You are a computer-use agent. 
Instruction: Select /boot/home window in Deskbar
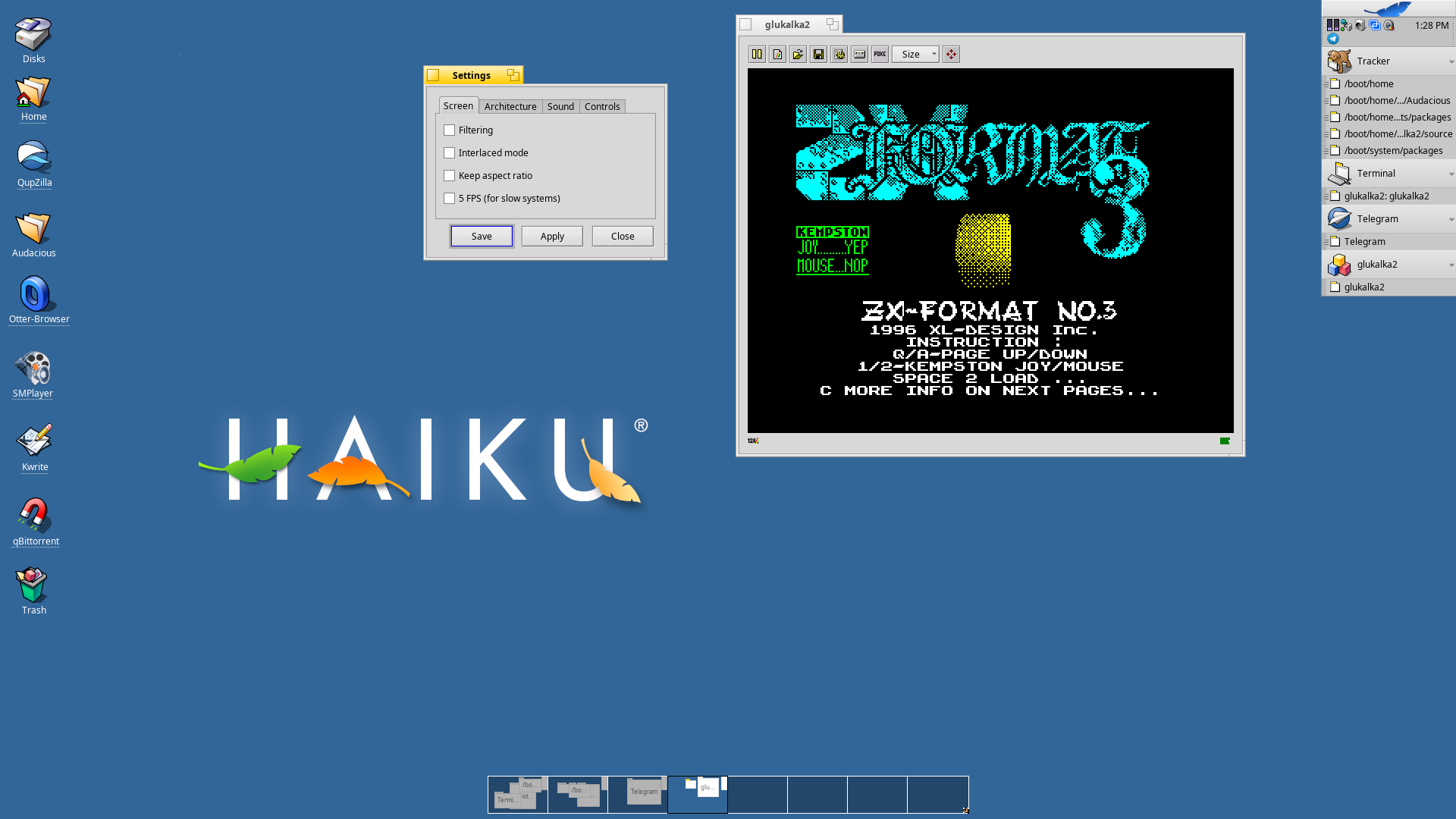click(x=1389, y=84)
